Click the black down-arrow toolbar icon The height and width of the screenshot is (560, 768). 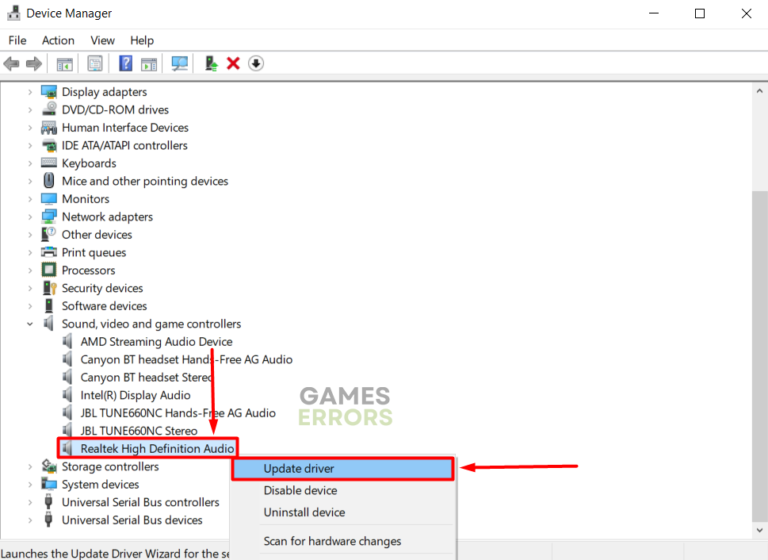point(256,64)
